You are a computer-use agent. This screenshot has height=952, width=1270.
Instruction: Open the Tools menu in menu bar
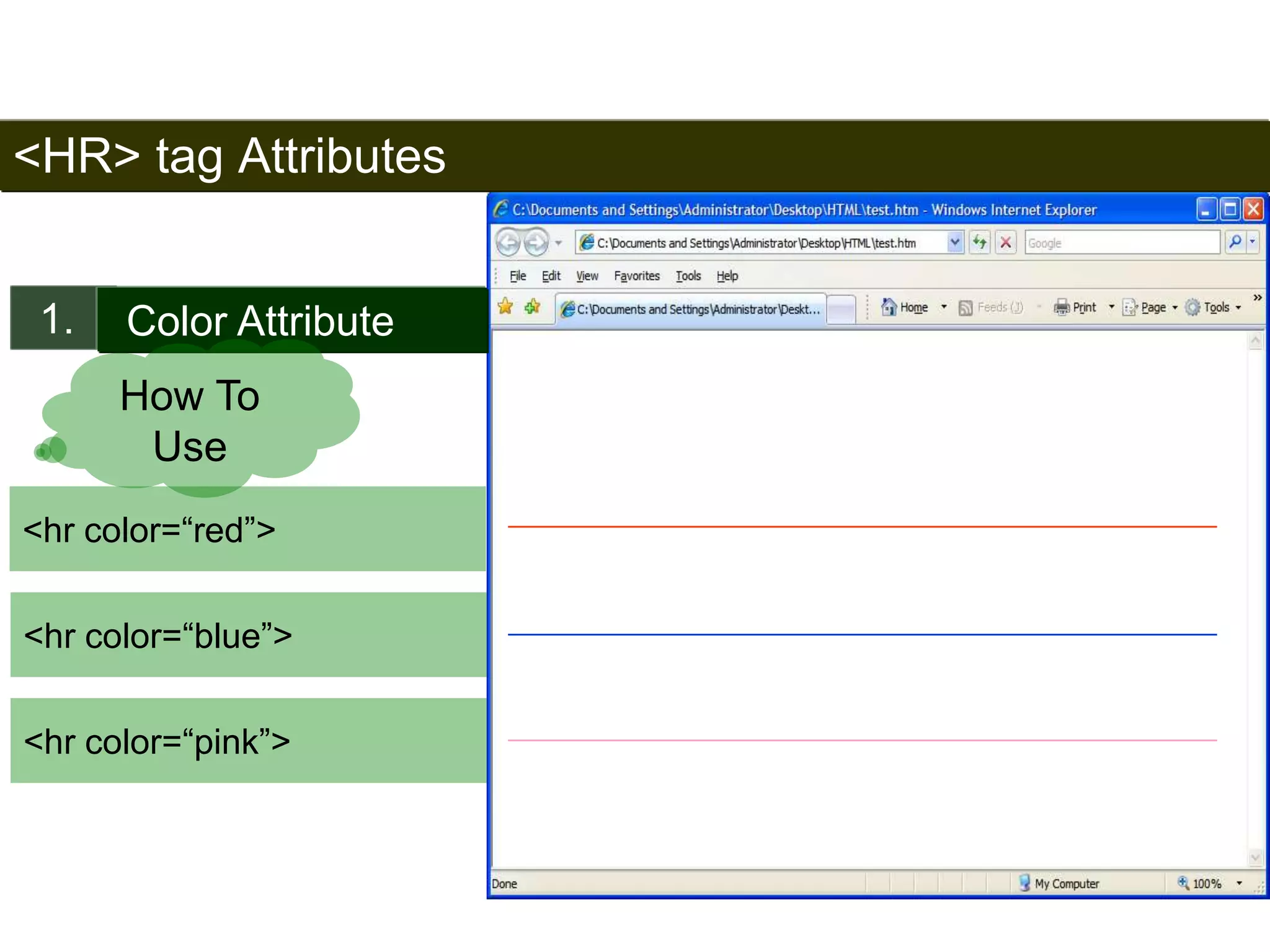tap(688, 276)
